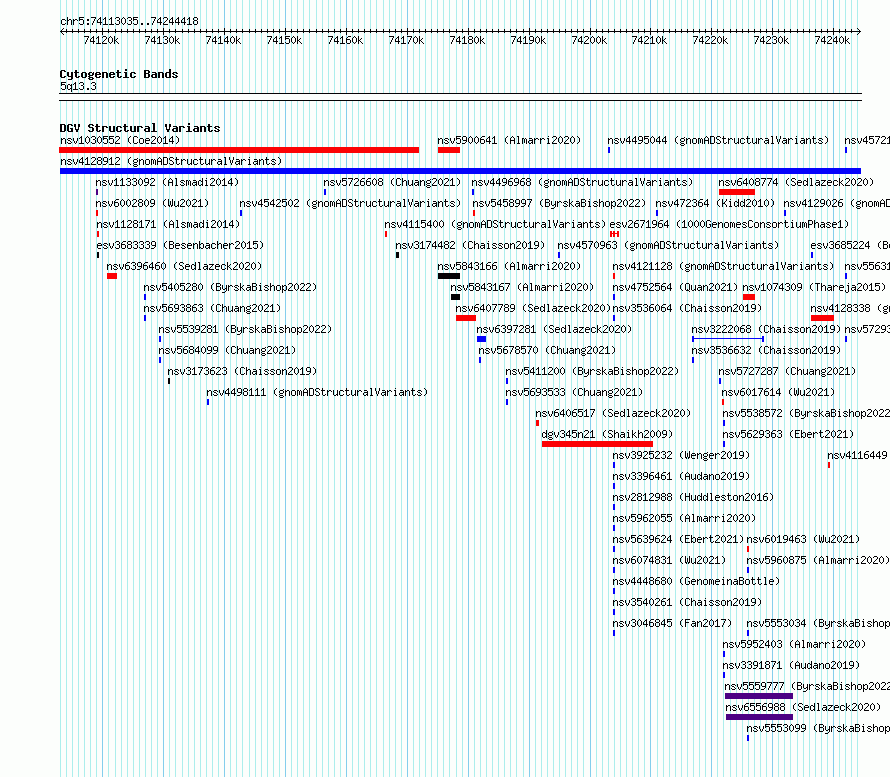The image size is (890, 777).
Task: Follow the nsv1128171 (Alsmadi2014) link
Action: [168, 224]
